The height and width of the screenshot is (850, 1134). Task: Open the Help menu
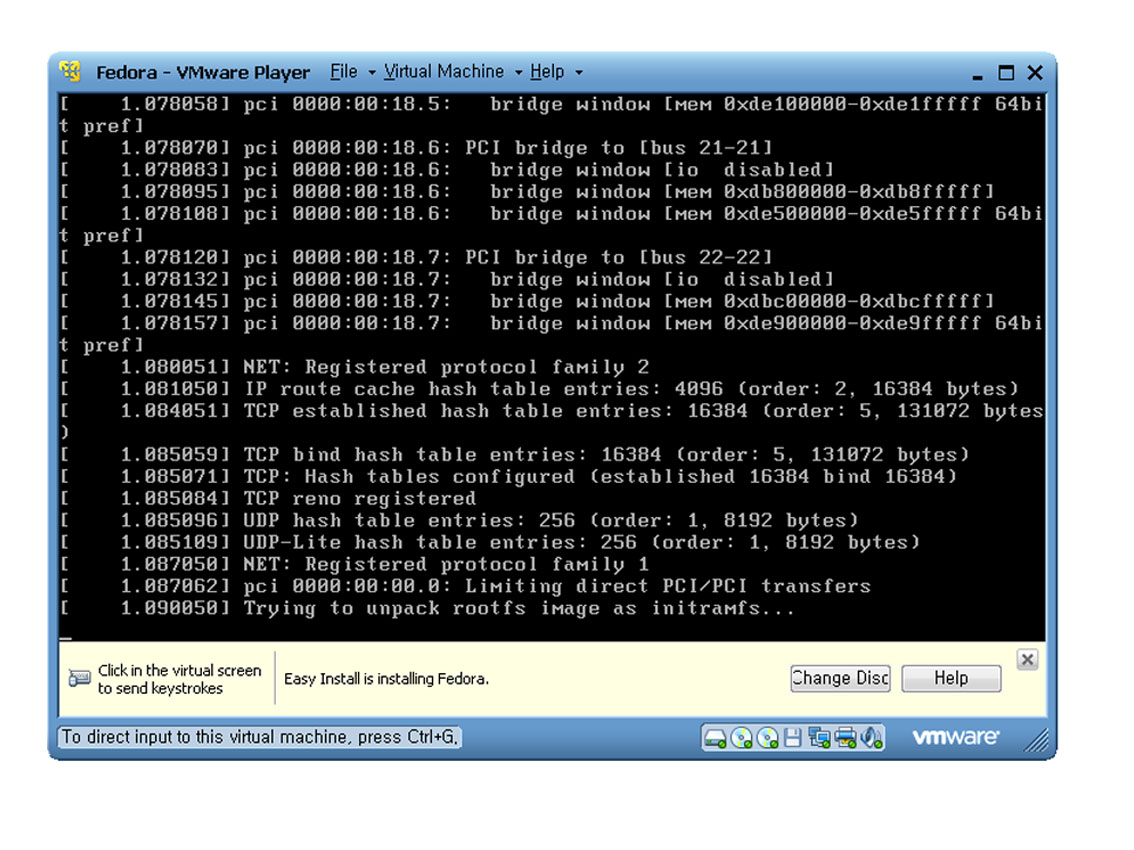coord(547,72)
